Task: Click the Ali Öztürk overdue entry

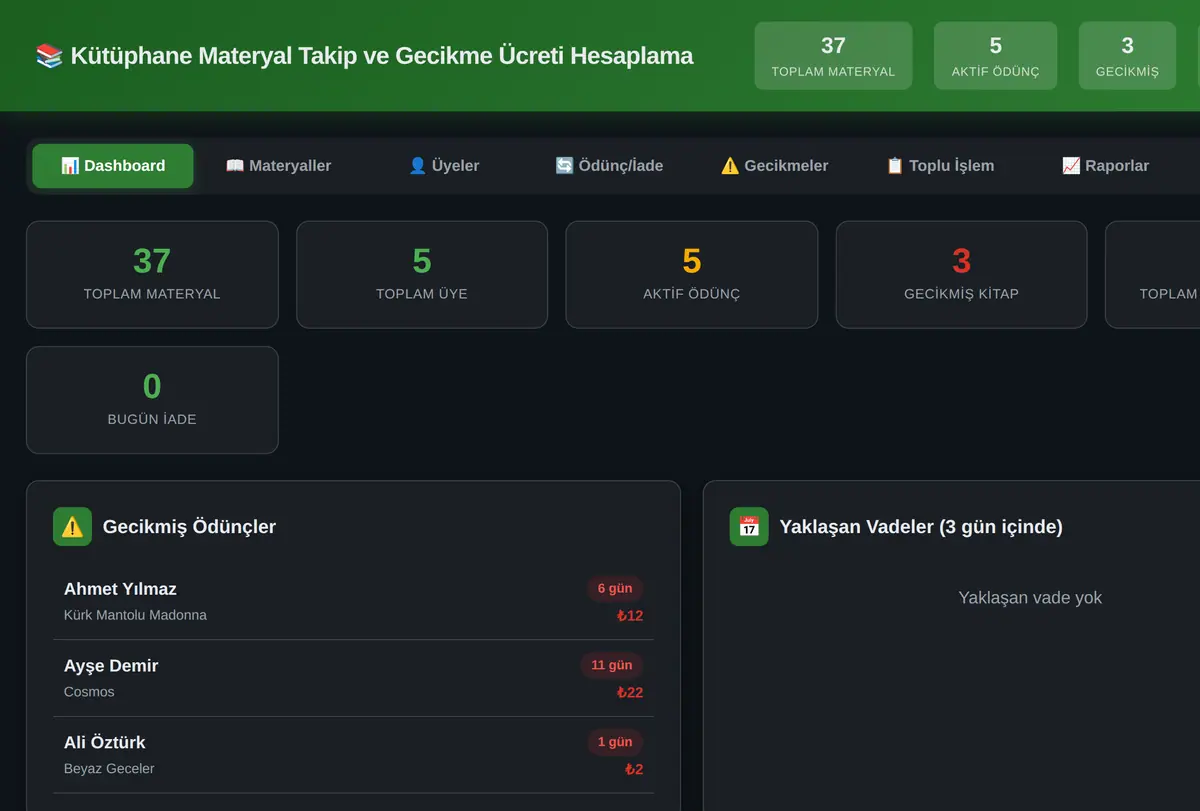Action: tap(353, 755)
